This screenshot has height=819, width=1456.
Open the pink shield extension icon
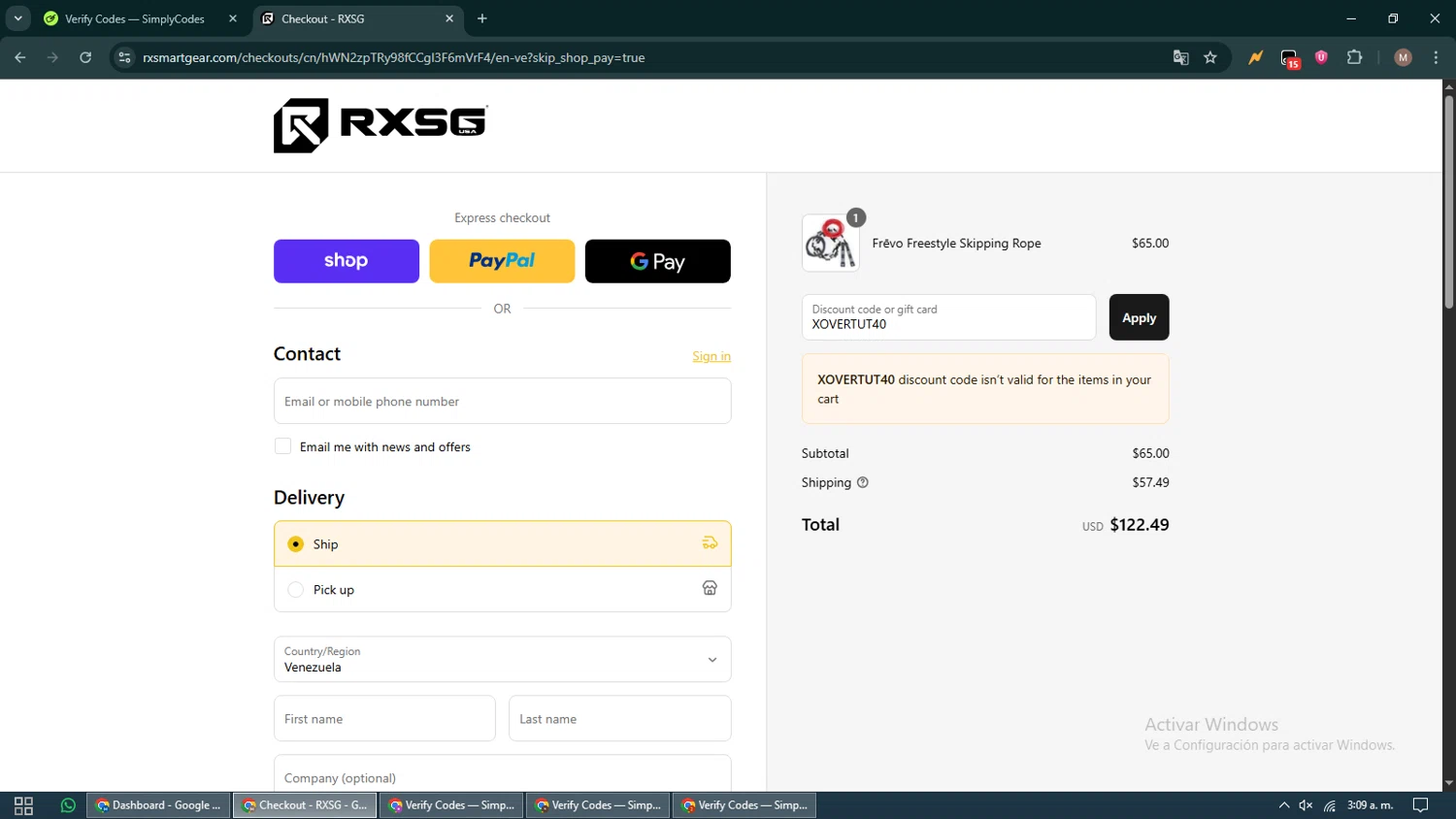point(1321,57)
